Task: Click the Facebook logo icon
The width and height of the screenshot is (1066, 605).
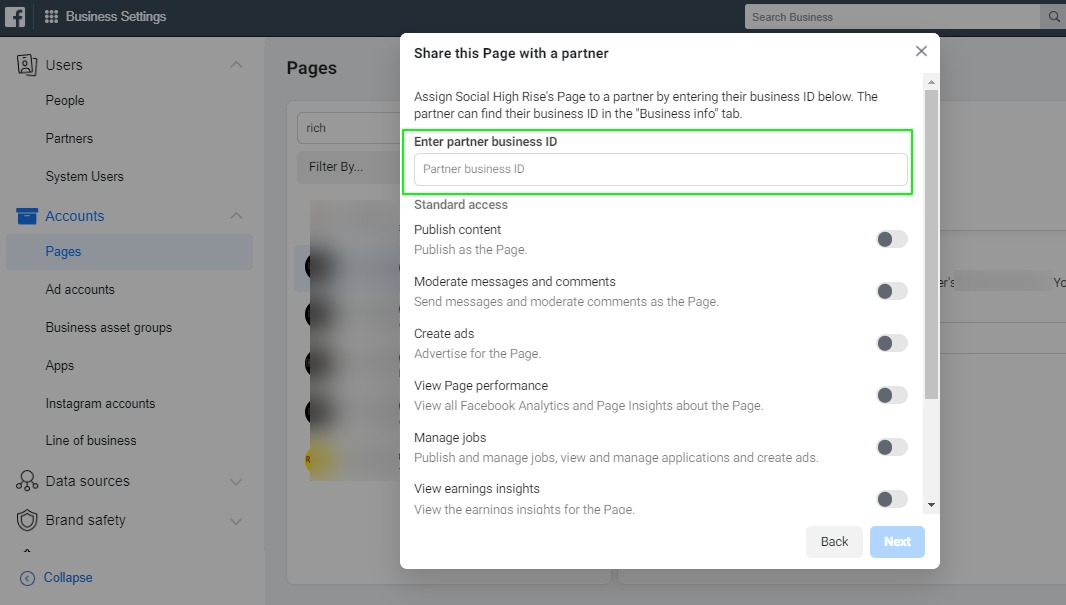Action: pyautogui.click(x=15, y=16)
